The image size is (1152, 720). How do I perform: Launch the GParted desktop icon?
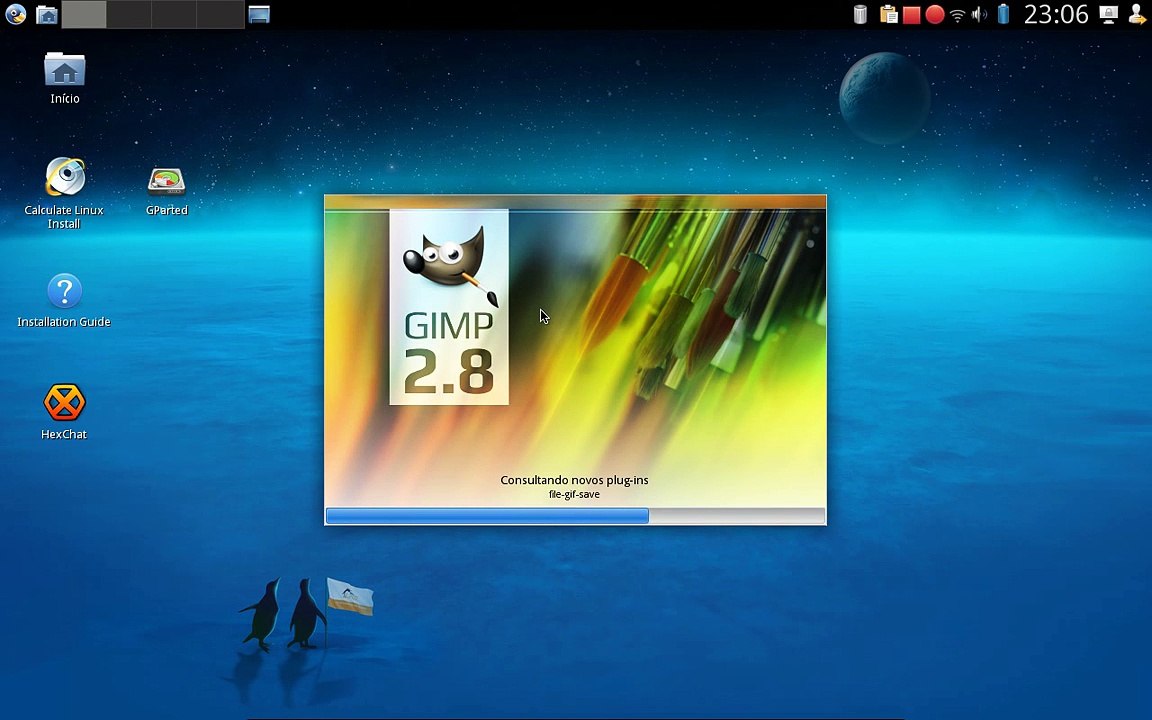[x=167, y=180]
